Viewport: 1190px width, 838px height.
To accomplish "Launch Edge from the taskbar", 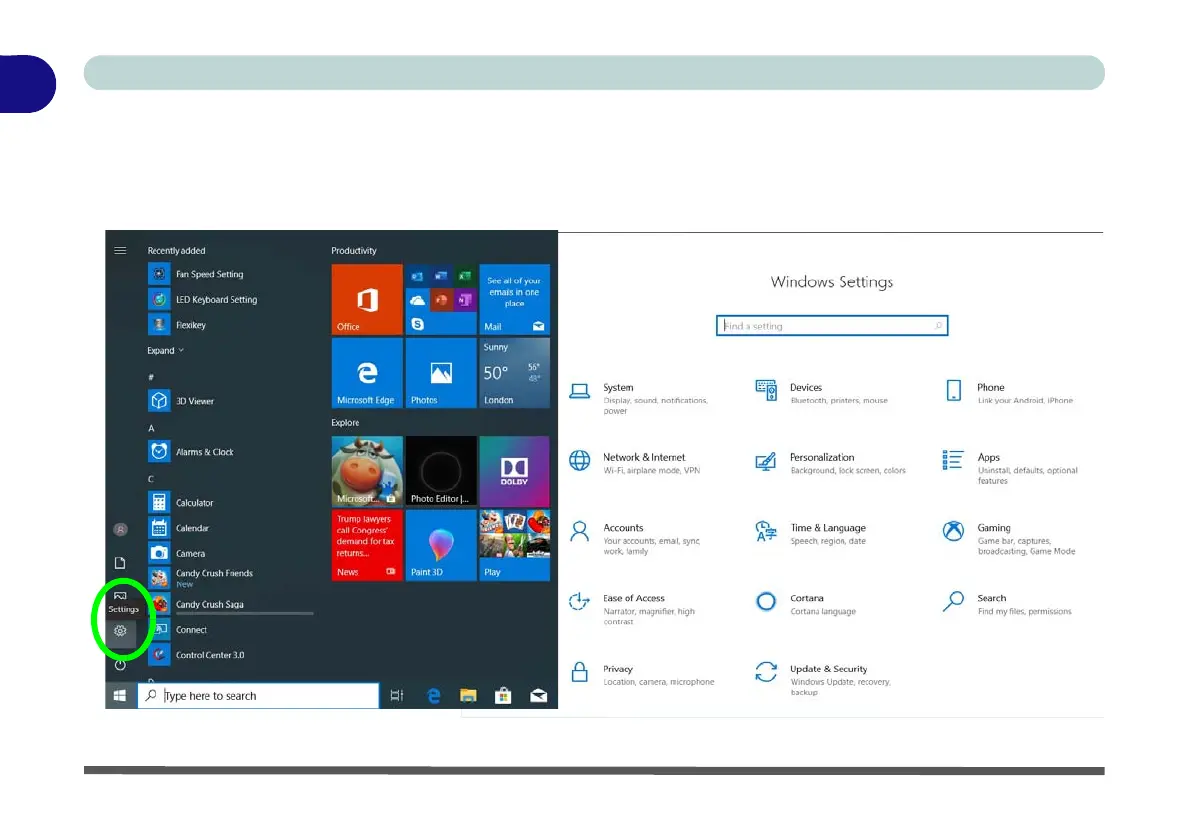I will [433, 695].
